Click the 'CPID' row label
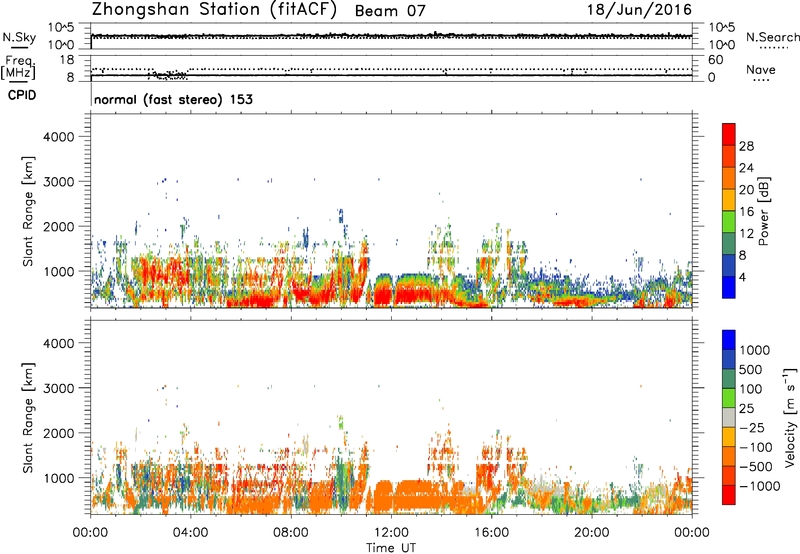The width and height of the screenshot is (800, 554). 22,95
